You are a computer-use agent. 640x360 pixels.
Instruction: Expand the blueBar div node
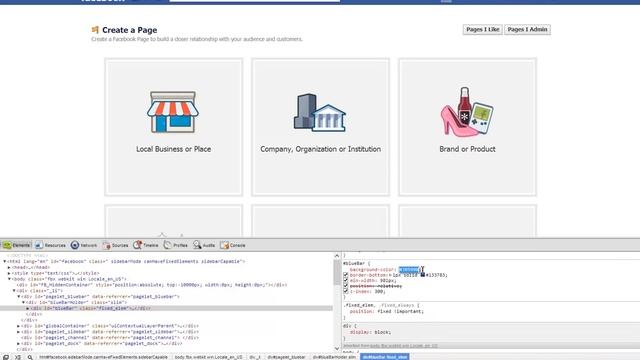(x=28, y=309)
